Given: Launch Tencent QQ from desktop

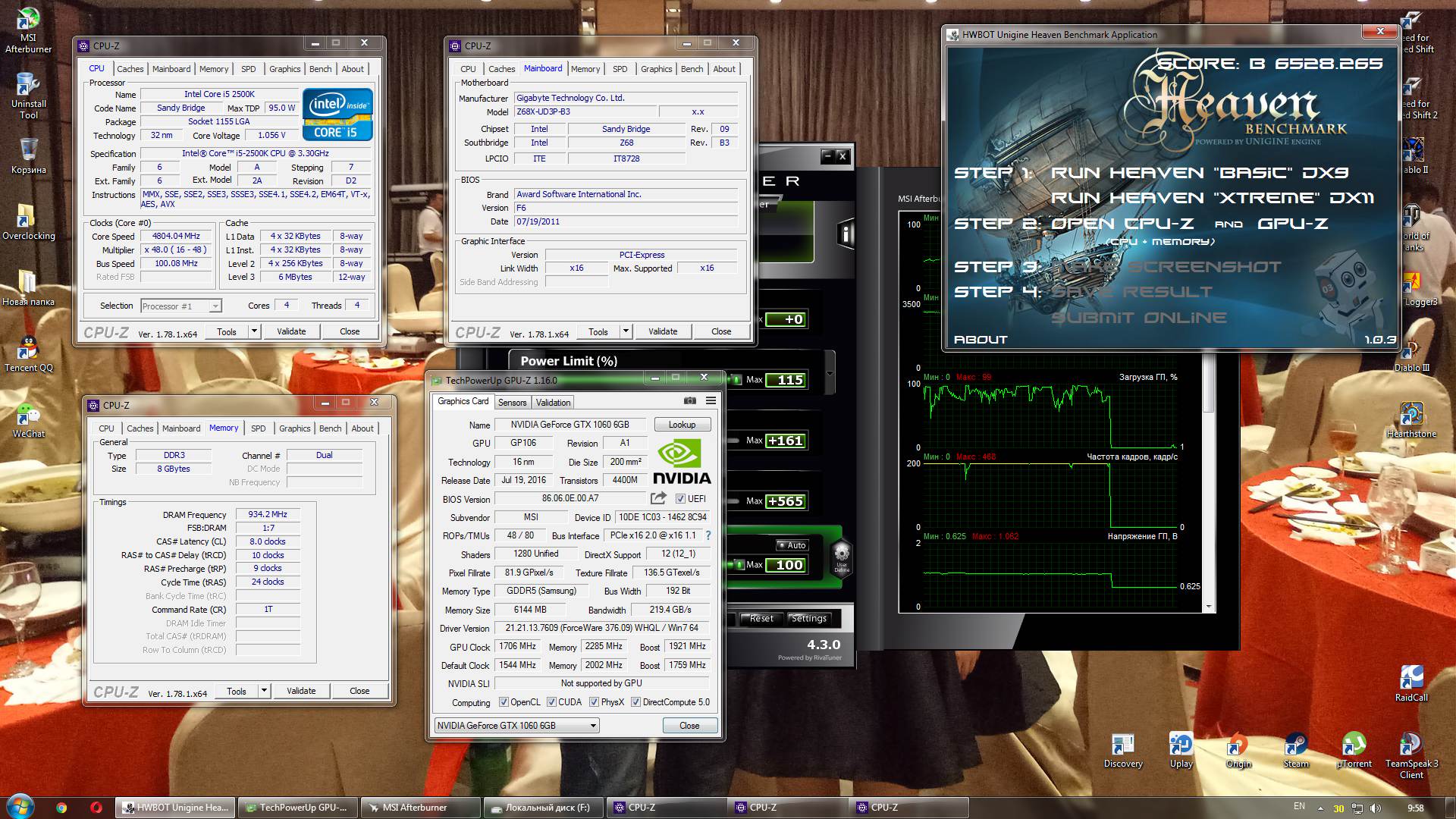Looking at the screenshot, I should point(28,354).
